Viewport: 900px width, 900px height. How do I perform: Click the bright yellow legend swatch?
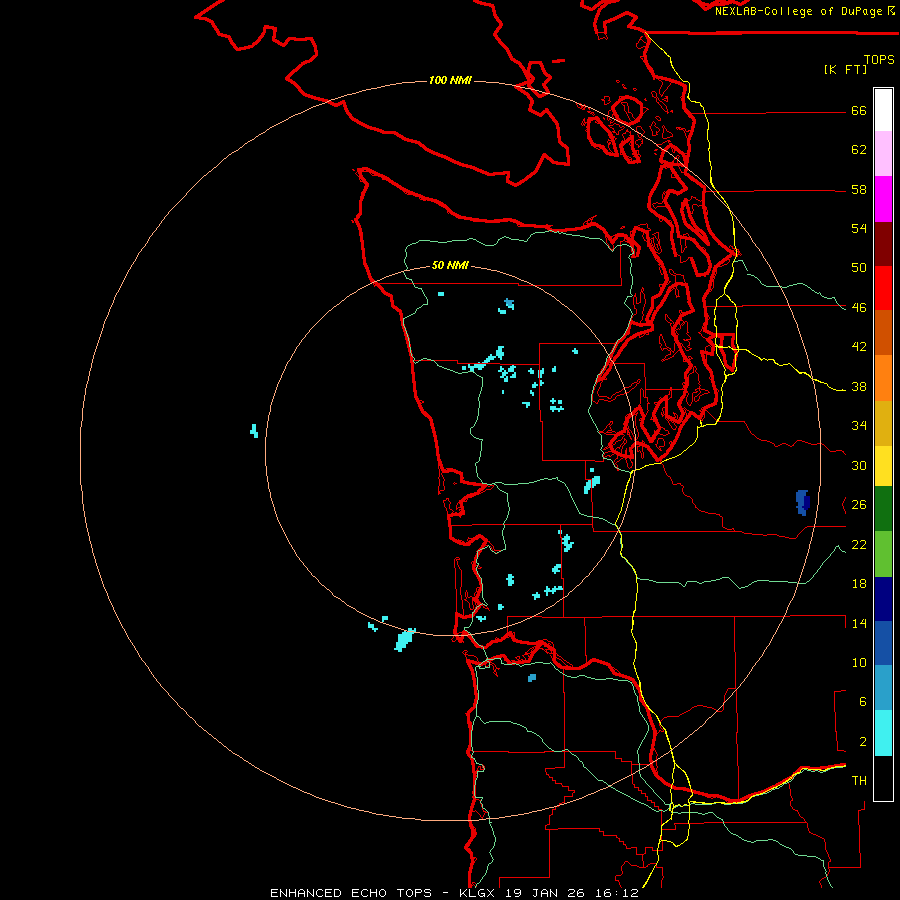pos(883,465)
